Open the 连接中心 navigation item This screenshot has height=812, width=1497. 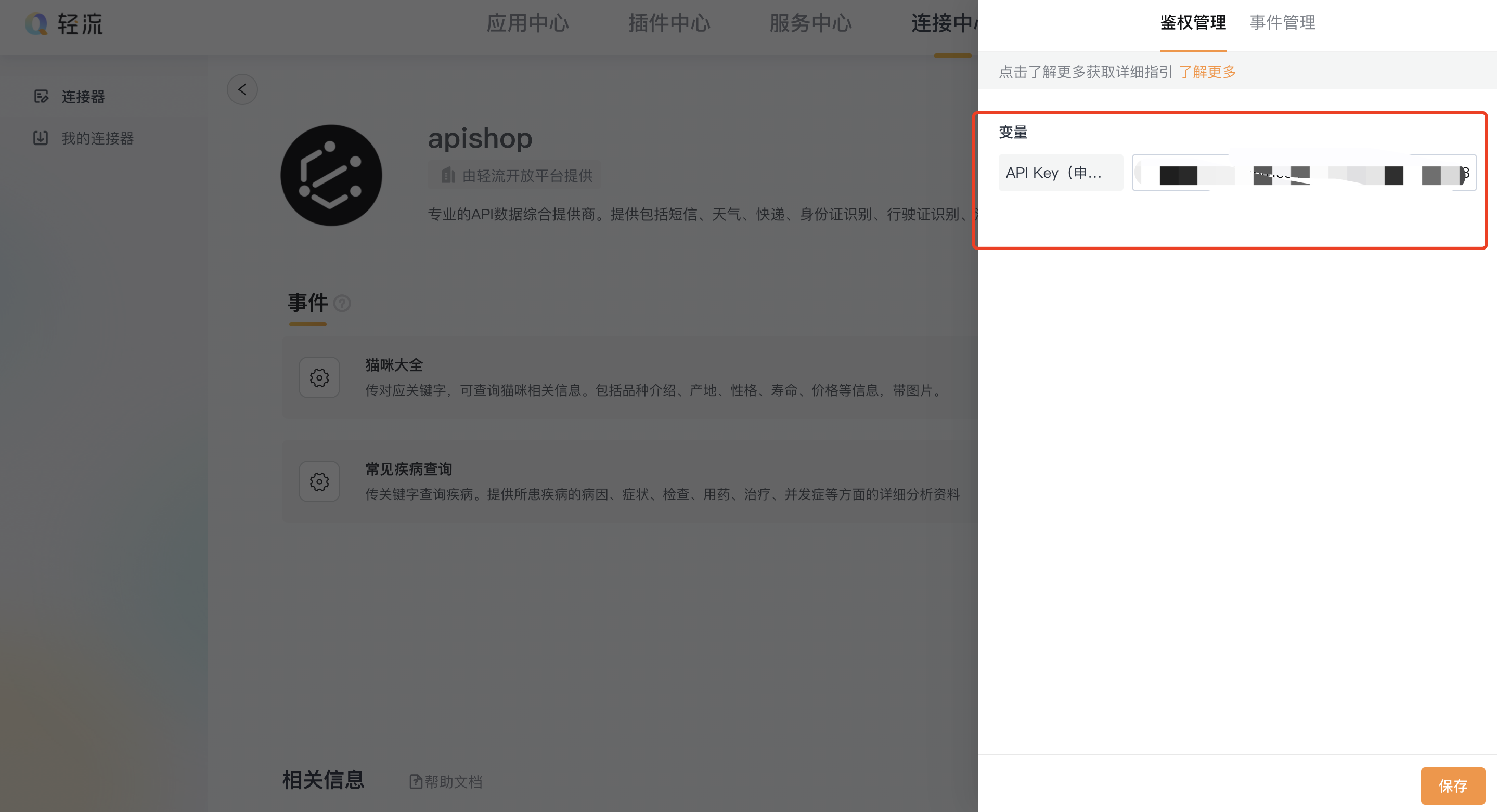945,23
